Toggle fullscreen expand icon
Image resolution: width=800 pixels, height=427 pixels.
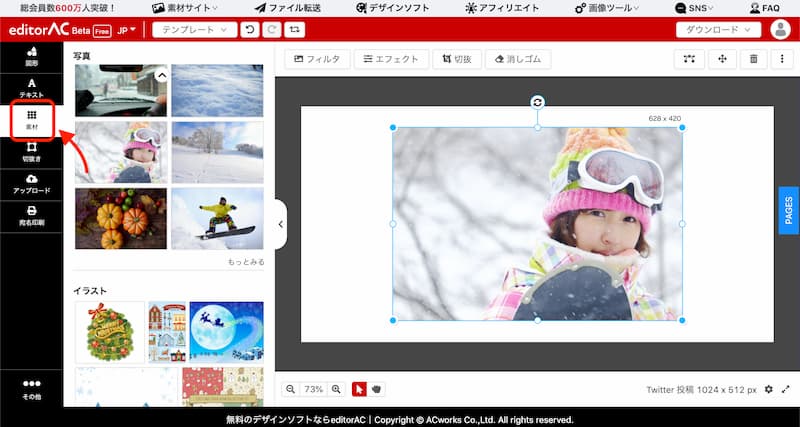tap(786, 389)
